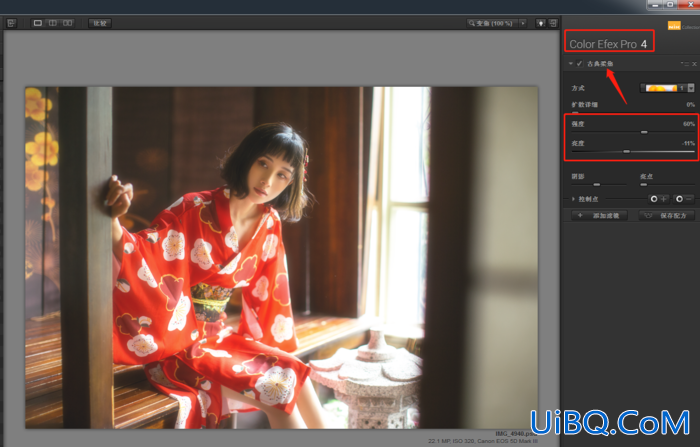Screen dimensions: 700x447
Task: Click the 方式 method preview thumbnail
Action: [x=661, y=88]
